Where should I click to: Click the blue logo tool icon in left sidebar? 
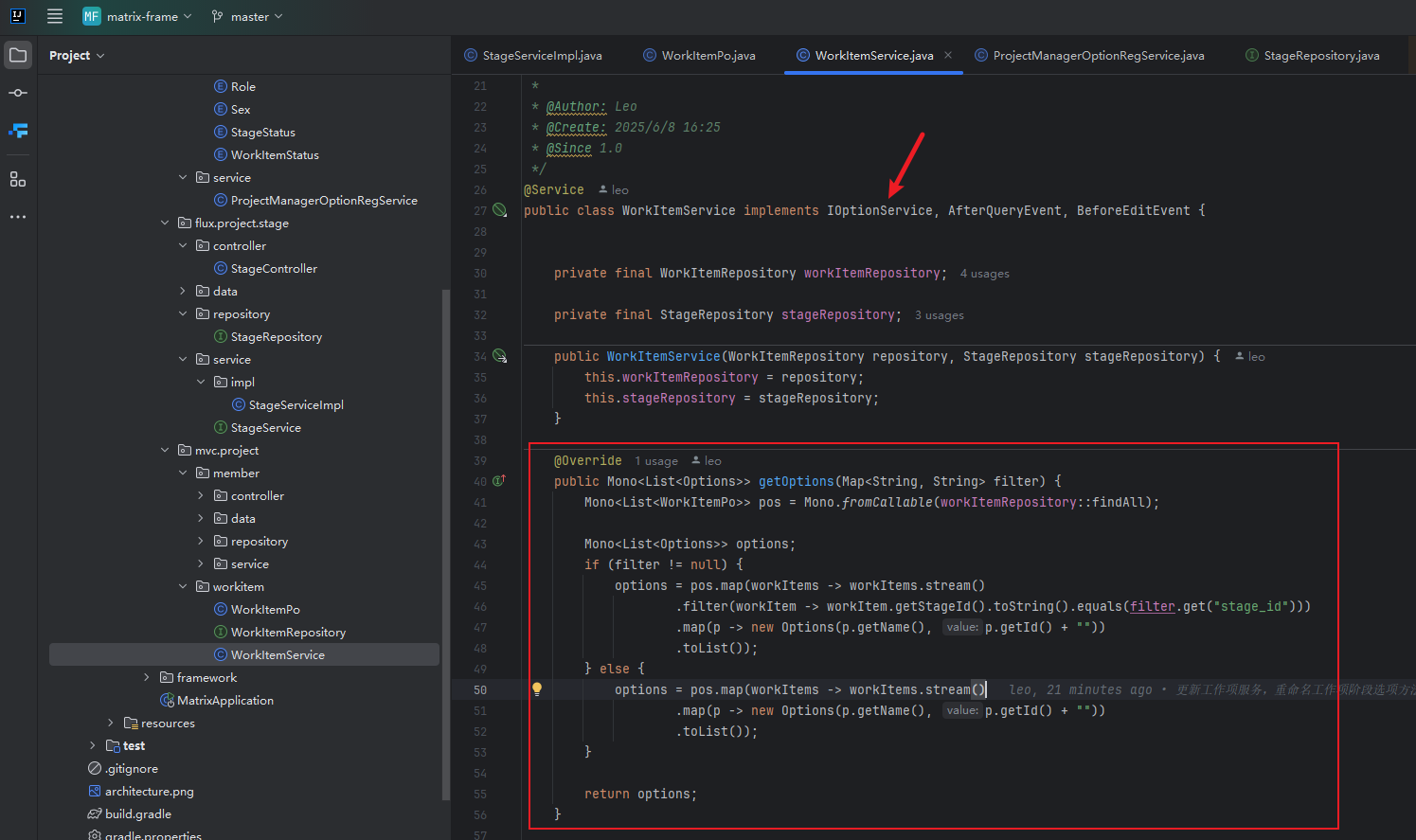tap(18, 131)
